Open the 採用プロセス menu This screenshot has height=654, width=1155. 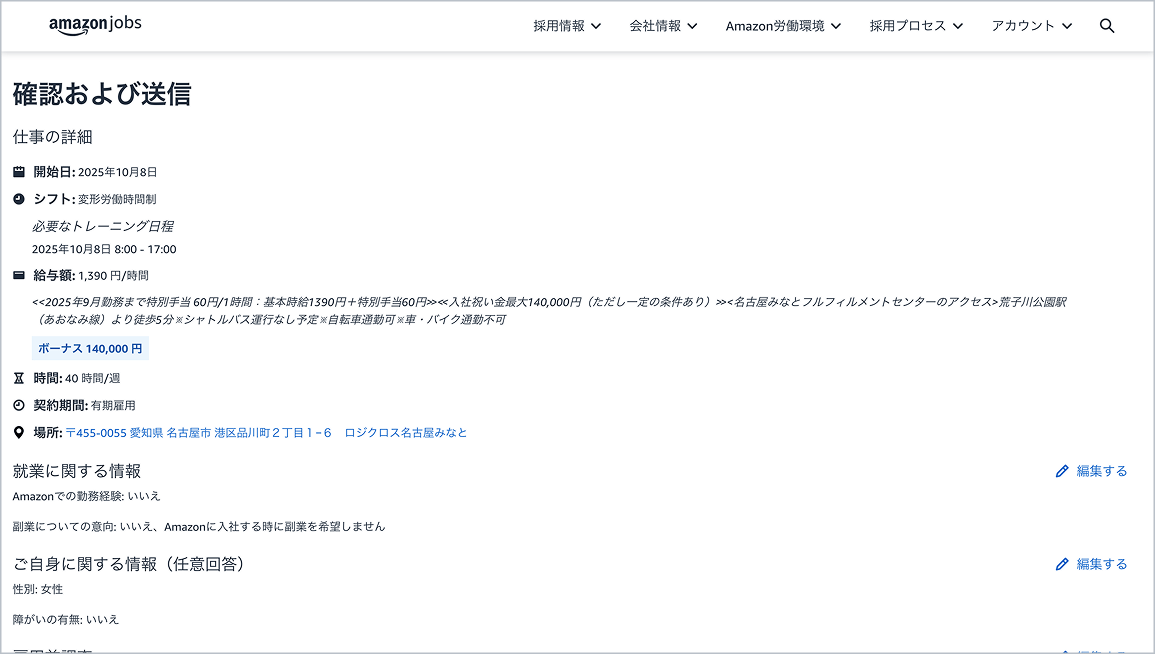[916, 26]
